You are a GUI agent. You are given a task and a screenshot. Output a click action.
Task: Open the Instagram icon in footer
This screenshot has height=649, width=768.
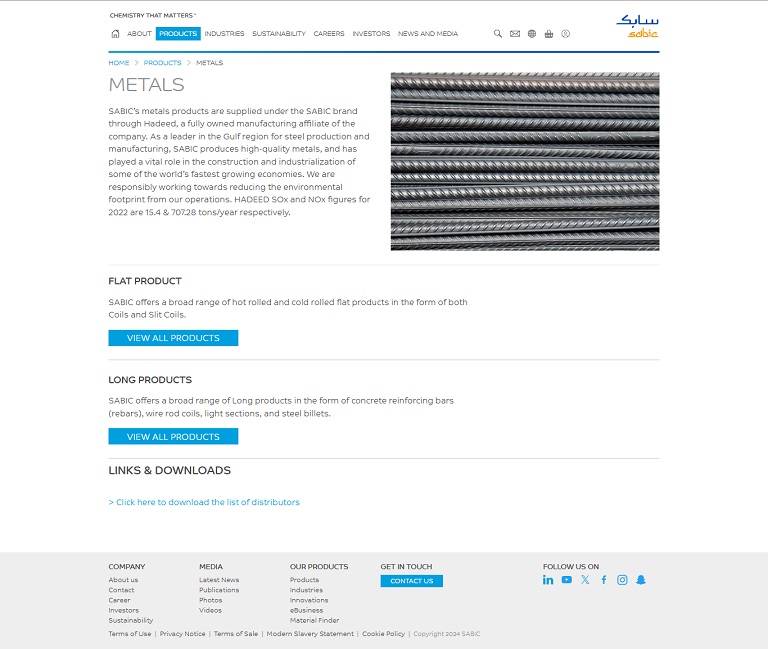[x=622, y=580]
